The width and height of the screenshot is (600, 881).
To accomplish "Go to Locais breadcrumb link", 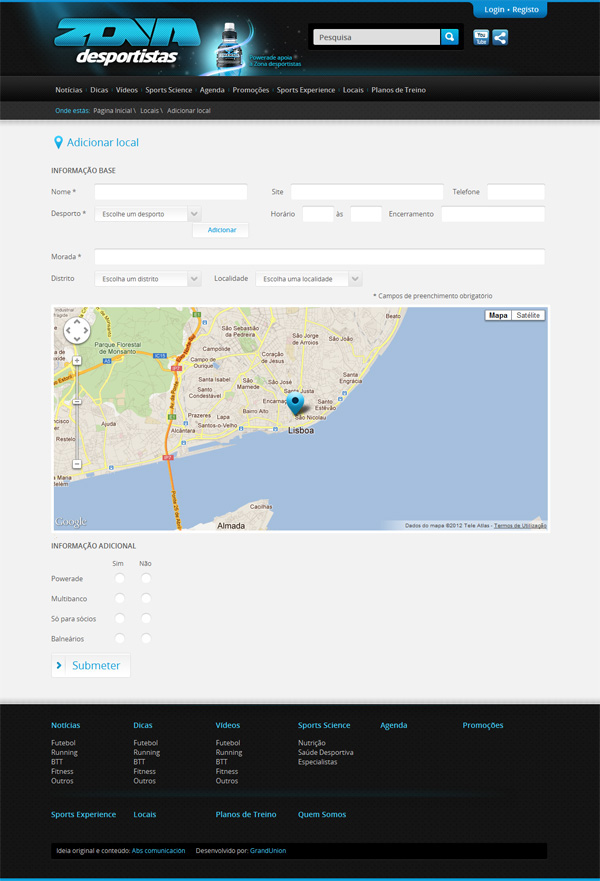I will 149,111.
